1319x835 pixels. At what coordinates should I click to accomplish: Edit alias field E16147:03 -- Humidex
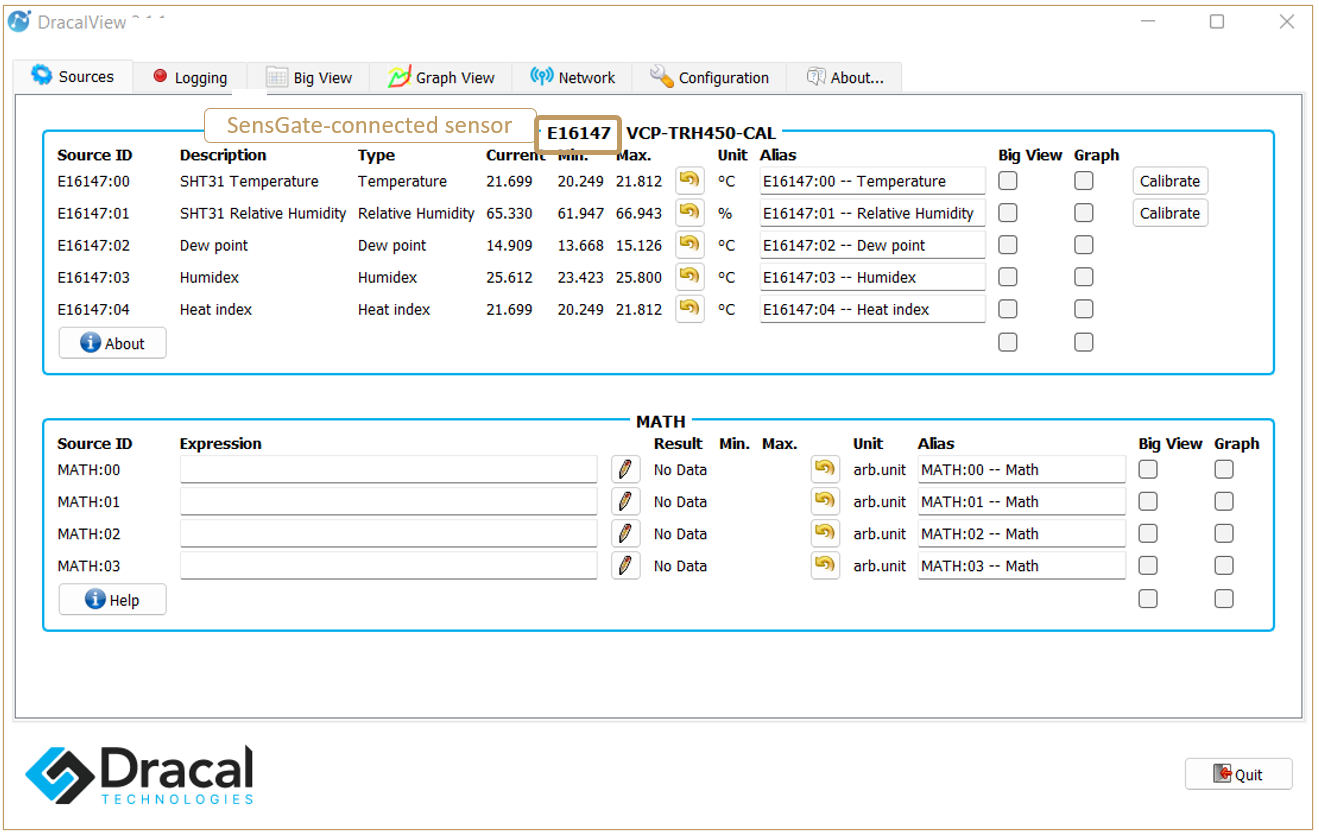(x=872, y=277)
